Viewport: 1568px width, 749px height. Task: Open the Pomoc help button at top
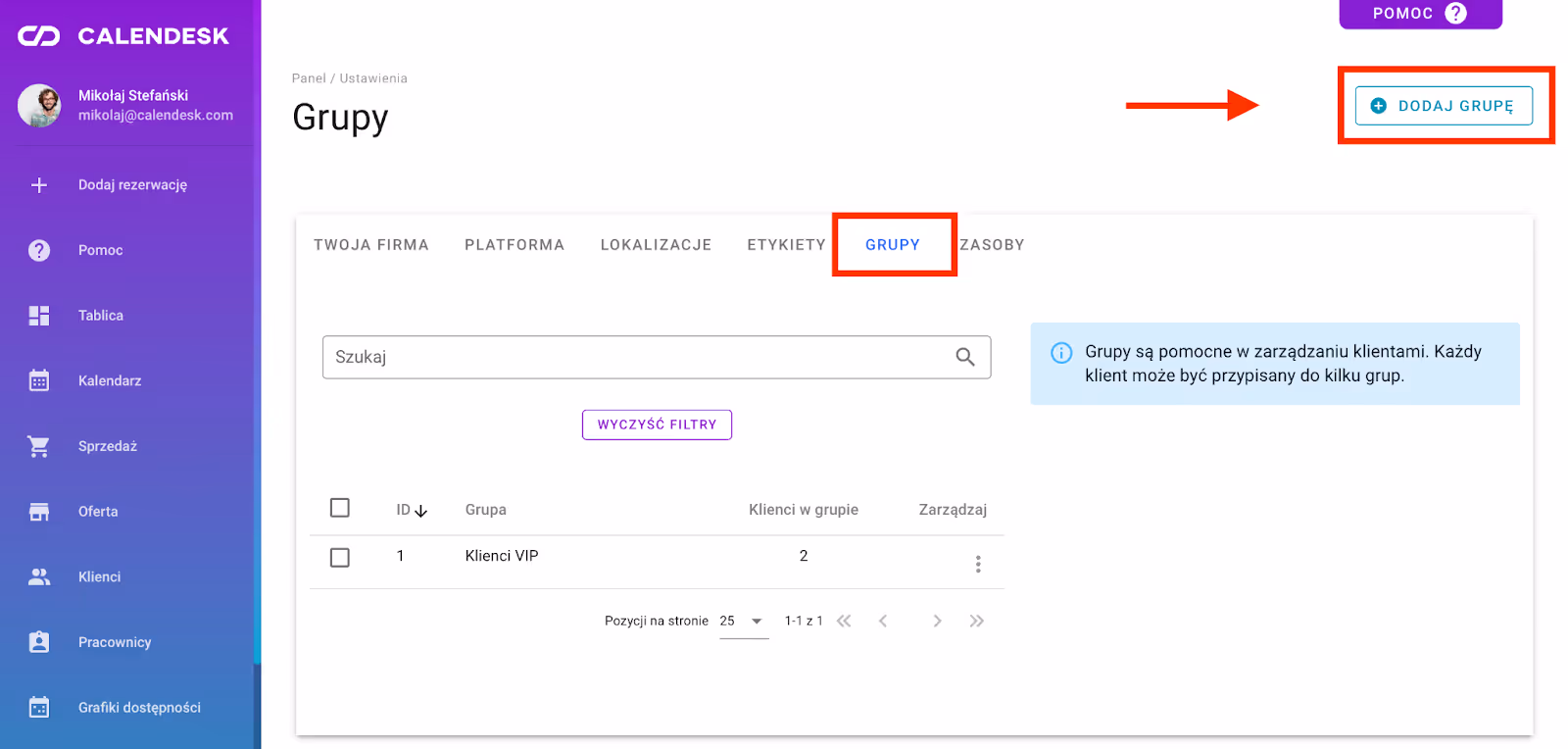tap(1419, 14)
